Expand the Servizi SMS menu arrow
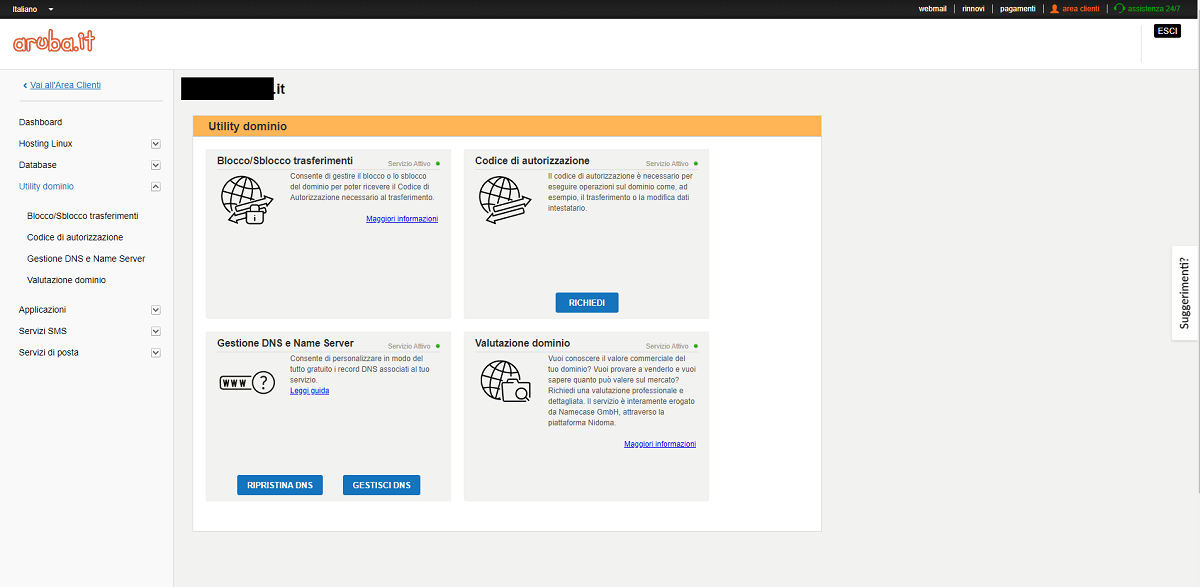 click(x=156, y=331)
